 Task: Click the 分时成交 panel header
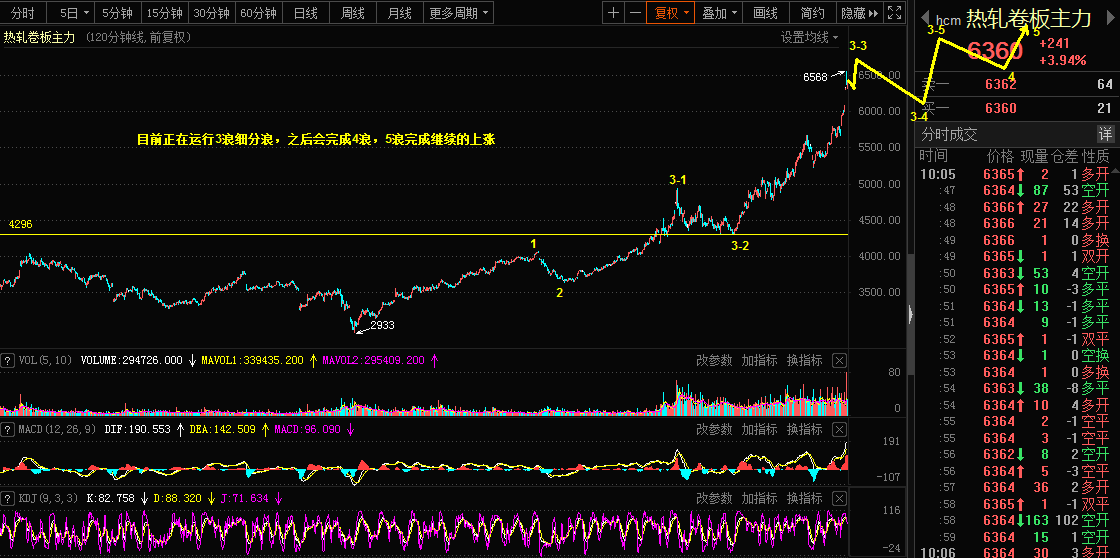[949, 134]
